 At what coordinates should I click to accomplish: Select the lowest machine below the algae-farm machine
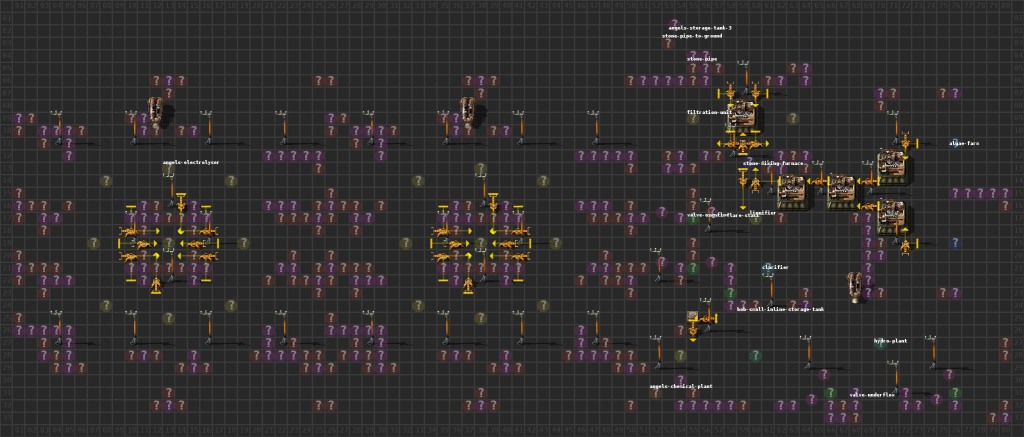click(893, 218)
